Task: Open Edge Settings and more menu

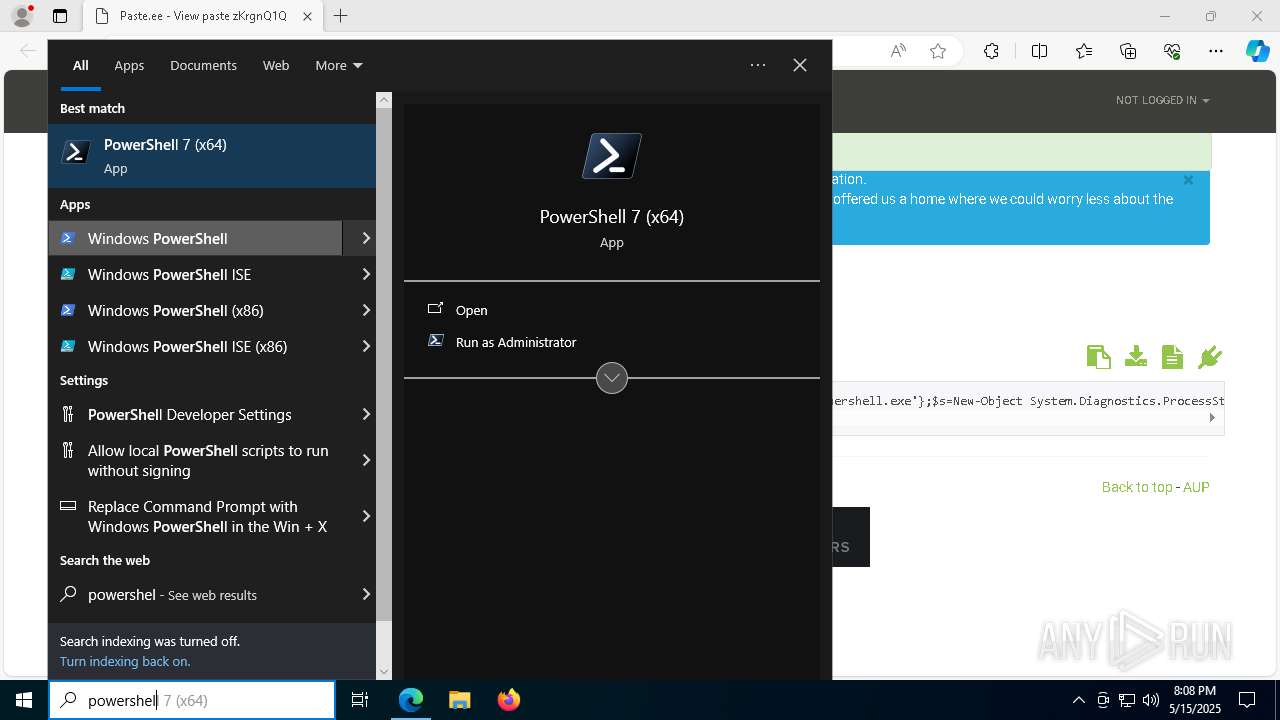Action: pos(1216,51)
